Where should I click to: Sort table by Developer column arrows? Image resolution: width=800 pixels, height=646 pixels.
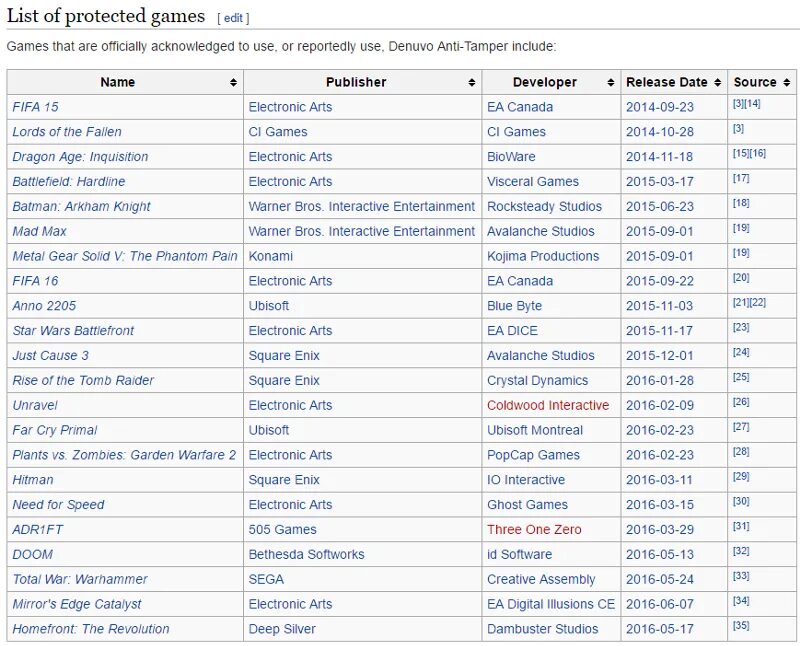[x=610, y=82]
